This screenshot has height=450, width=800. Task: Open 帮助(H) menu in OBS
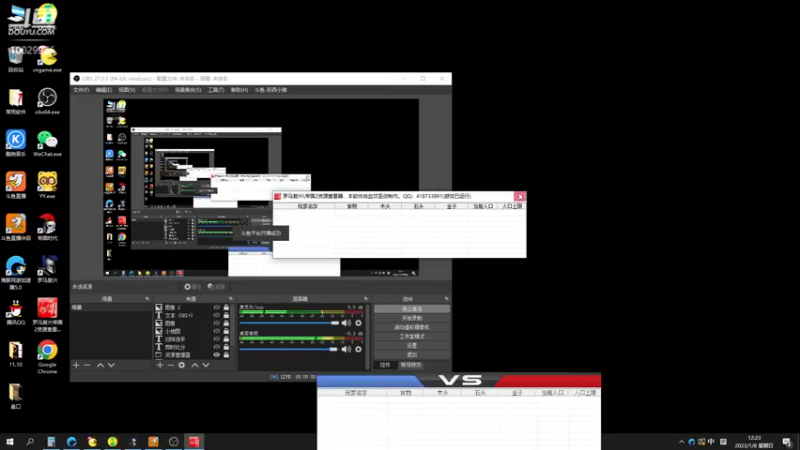click(x=239, y=90)
